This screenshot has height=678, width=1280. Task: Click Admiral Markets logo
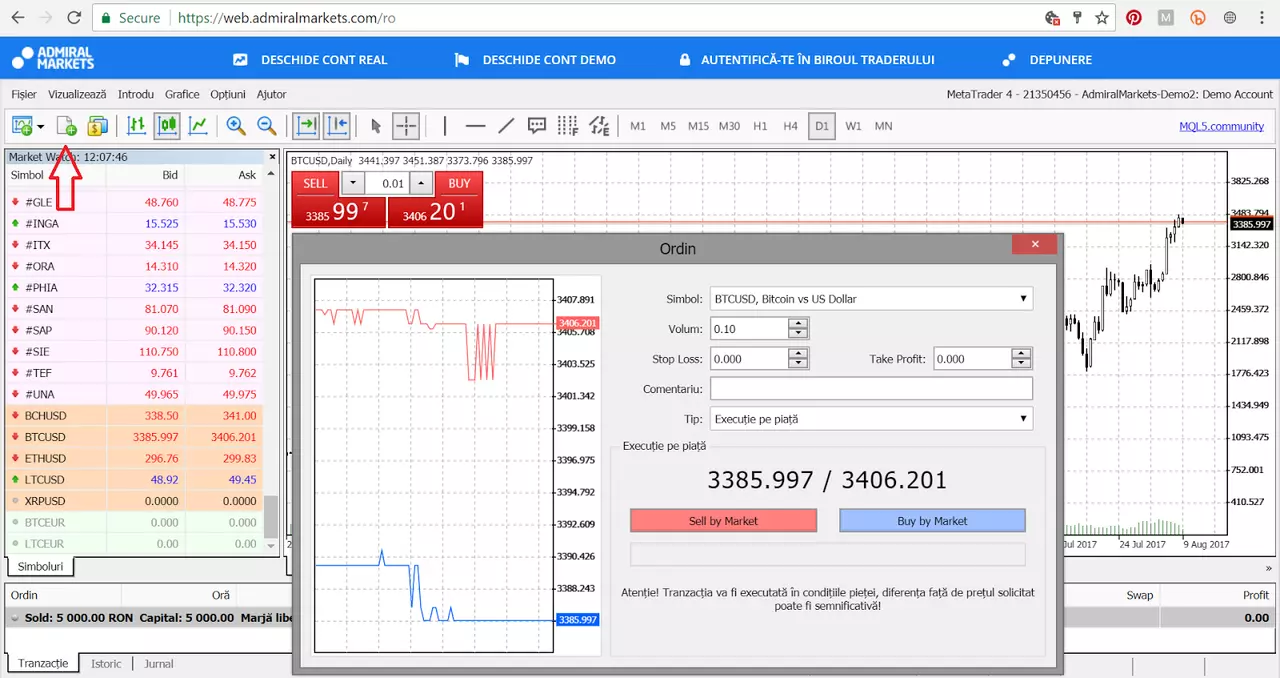(x=53, y=58)
